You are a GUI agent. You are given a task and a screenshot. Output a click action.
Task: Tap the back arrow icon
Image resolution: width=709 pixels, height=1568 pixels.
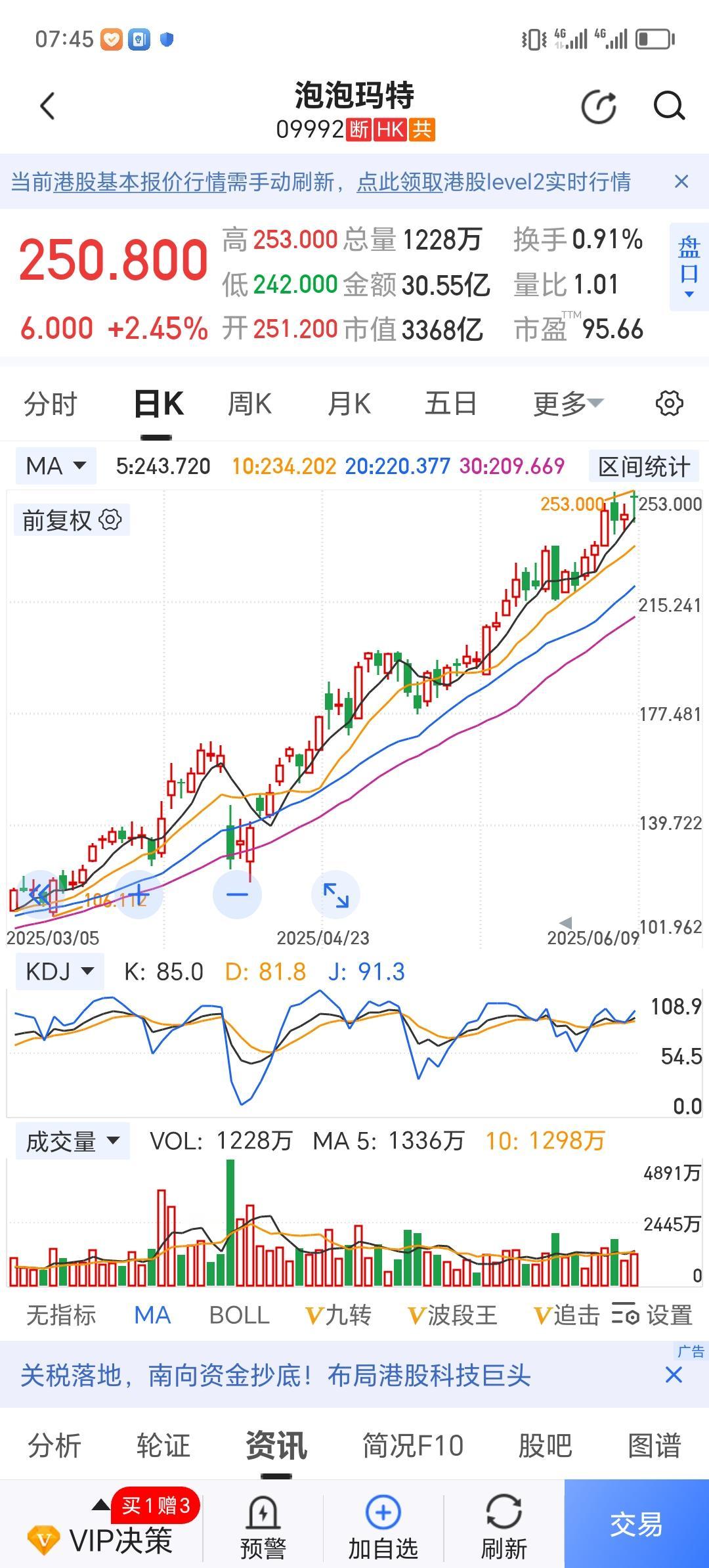pos(47,106)
